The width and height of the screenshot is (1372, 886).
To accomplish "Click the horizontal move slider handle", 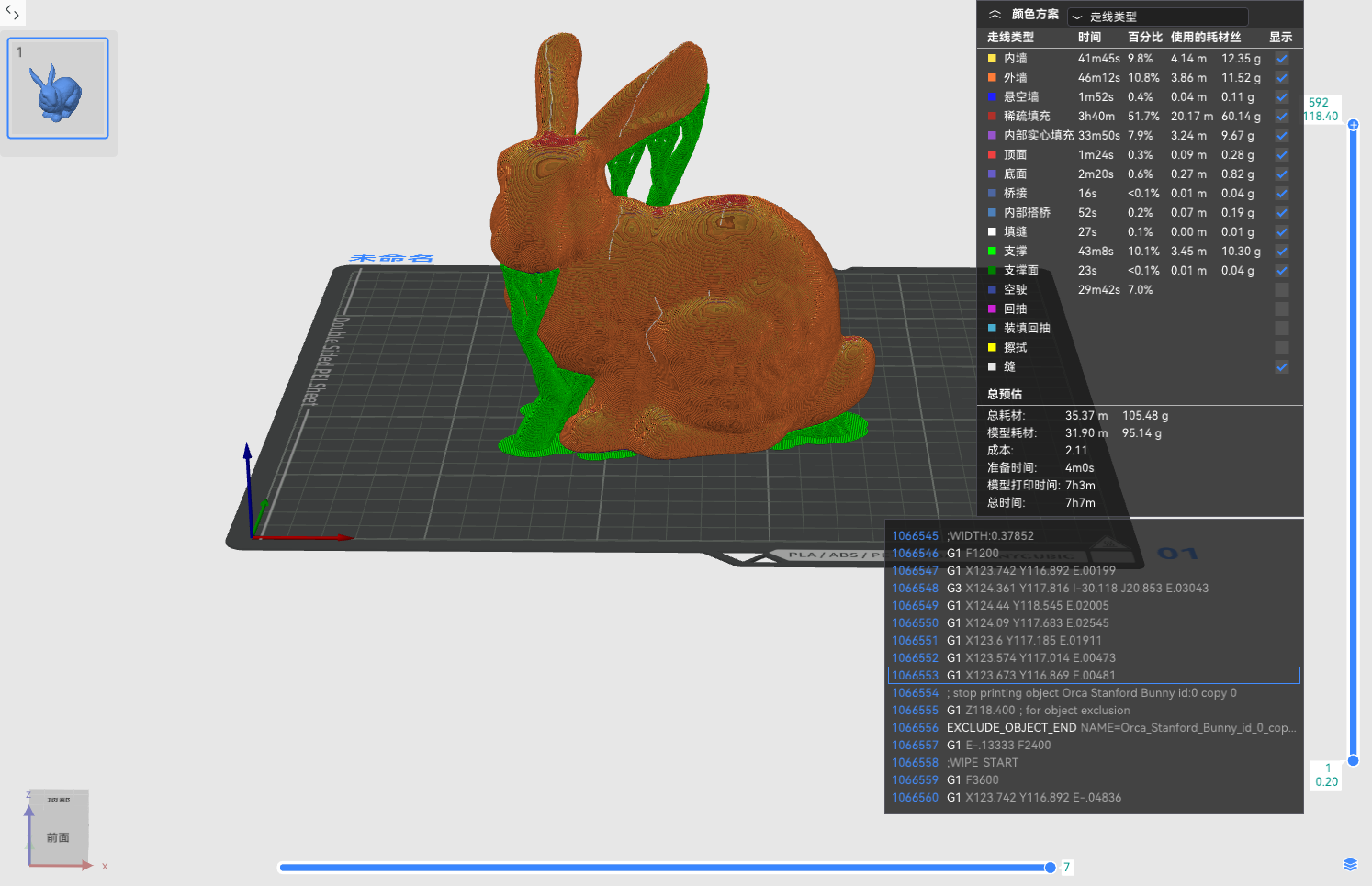I will pos(1050,868).
